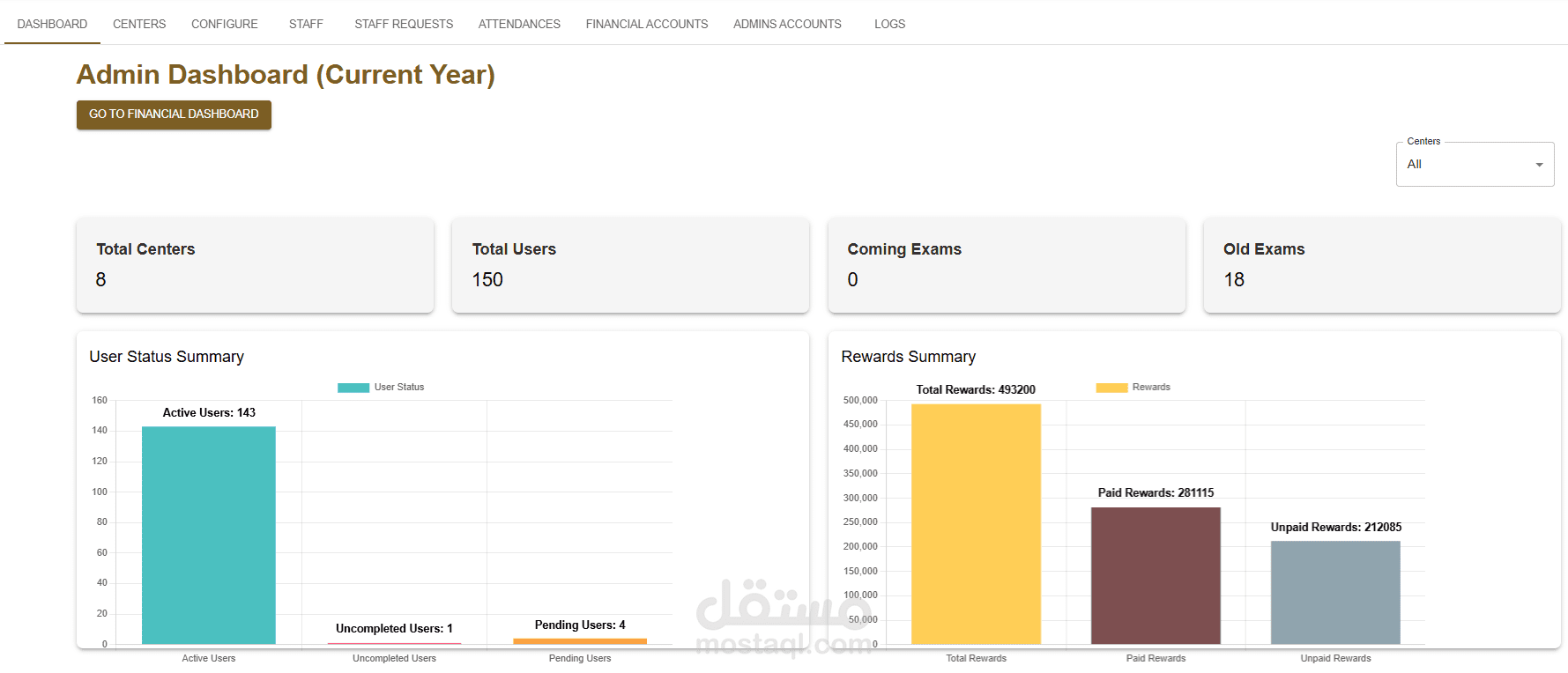
Task: Click the 'Paid Rewards: 281115' label
Action: [1156, 492]
